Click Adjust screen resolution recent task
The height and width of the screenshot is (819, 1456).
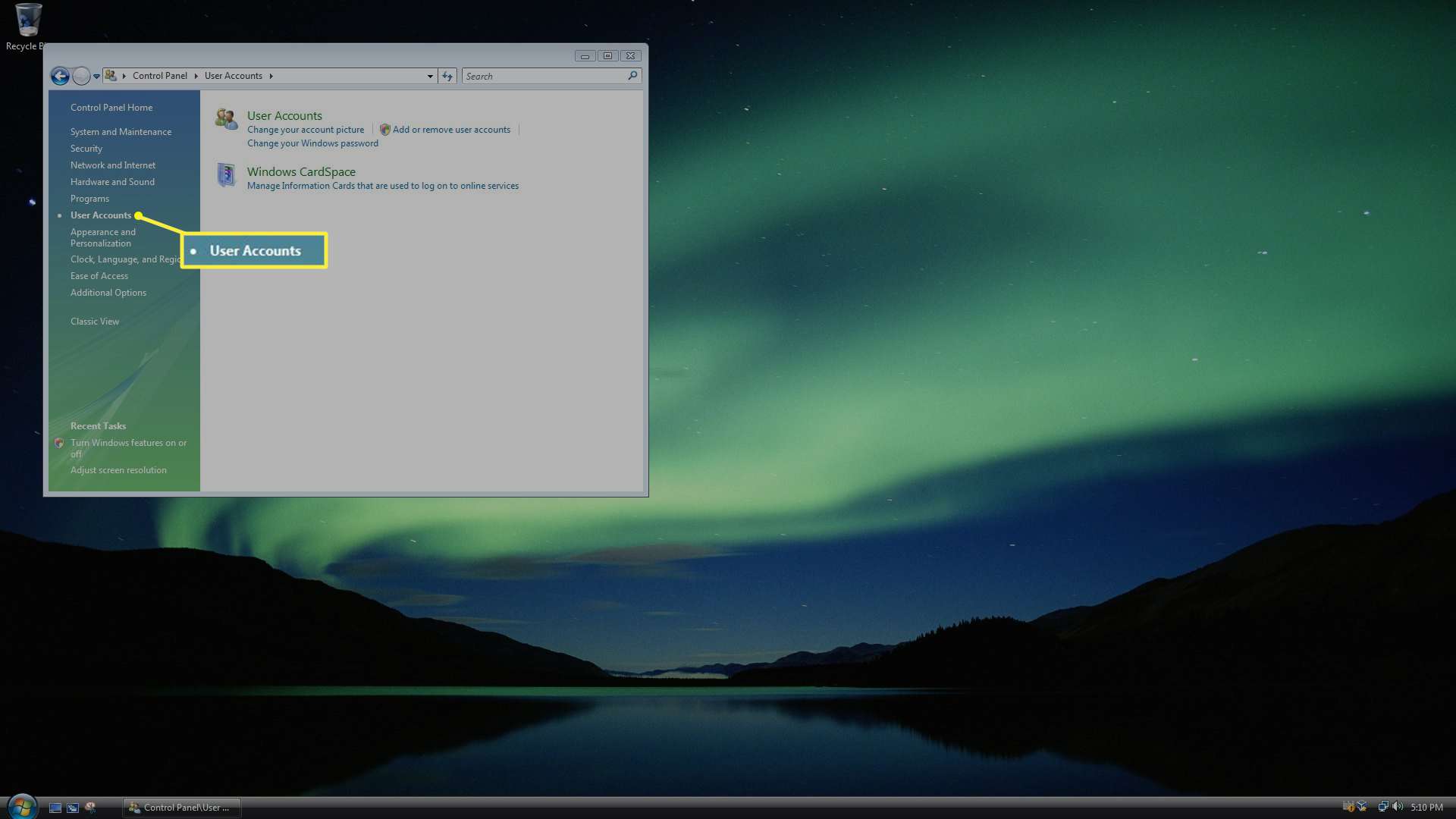point(118,470)
